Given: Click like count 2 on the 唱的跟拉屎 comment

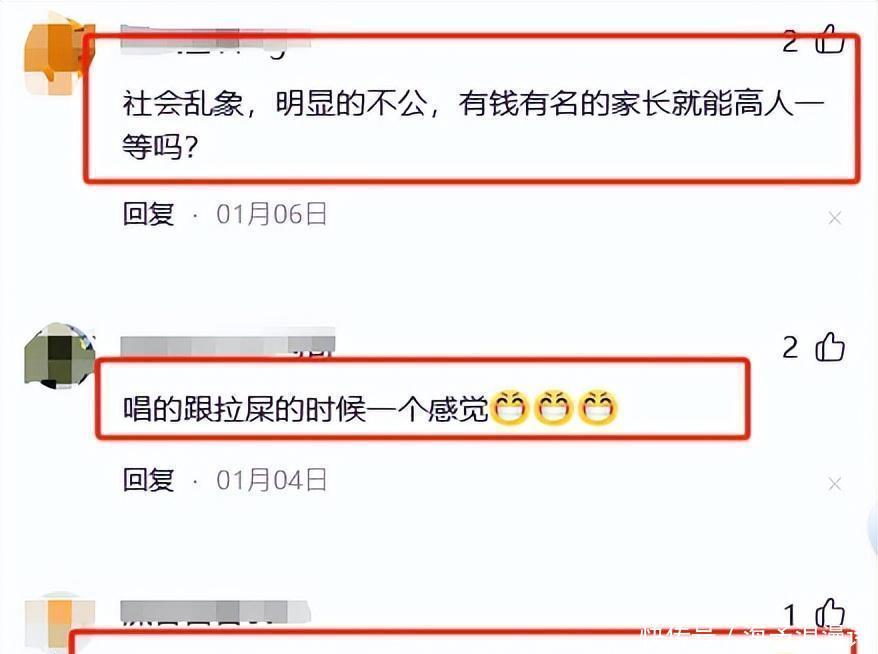Looking at the screenshot, I should tap(790, 348).
